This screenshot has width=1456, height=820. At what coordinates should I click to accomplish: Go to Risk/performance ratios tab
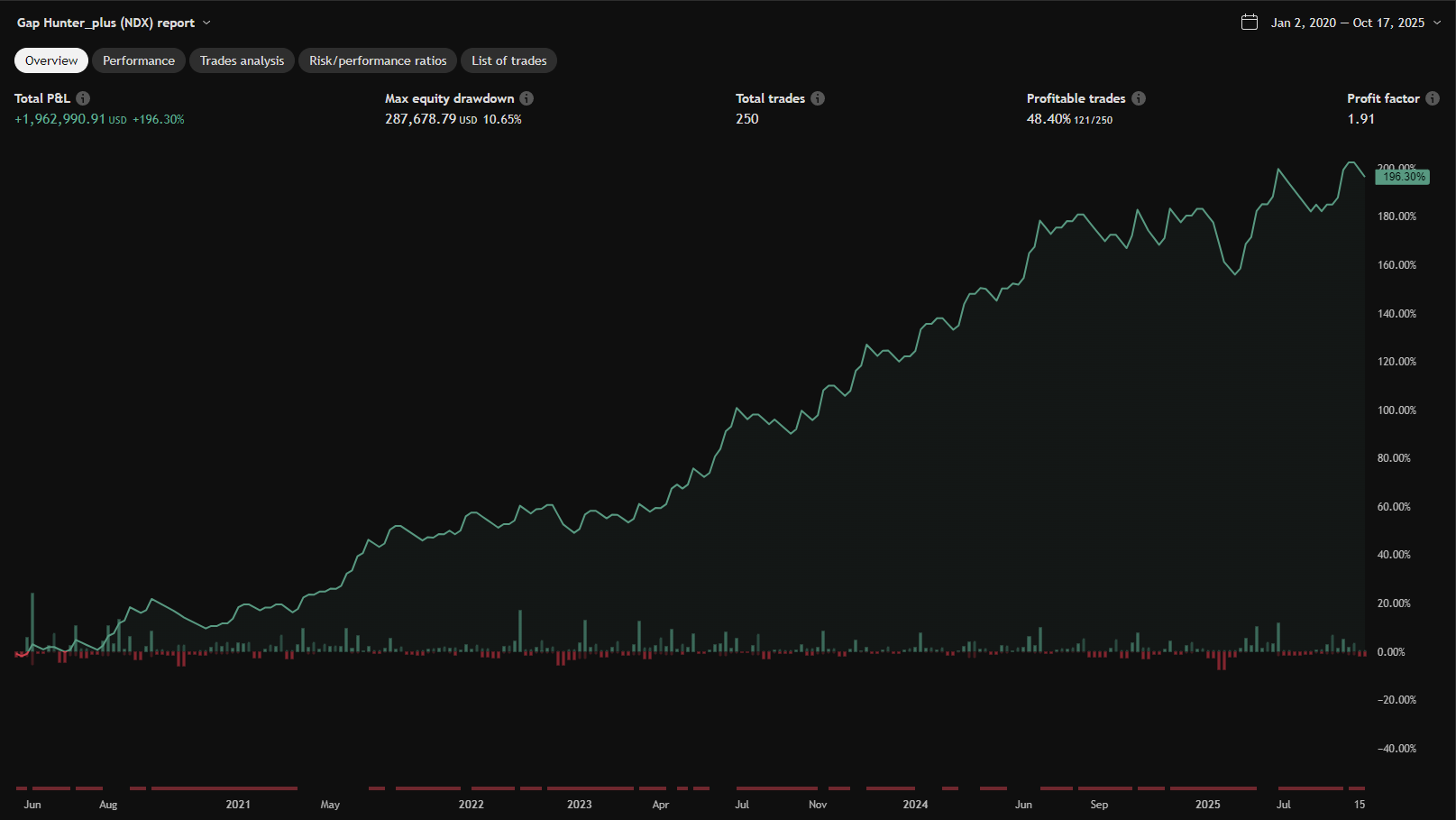(x=378, y=60)
